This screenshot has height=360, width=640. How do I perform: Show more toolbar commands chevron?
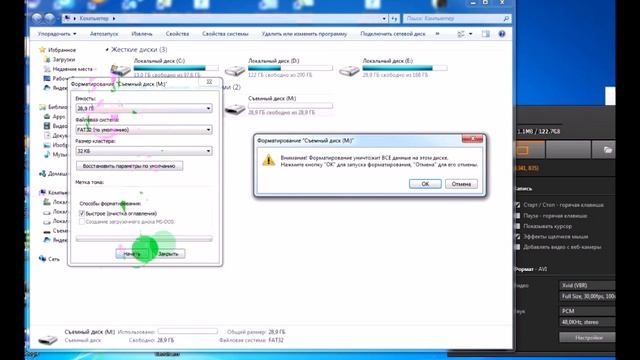(x=438, y=34)
